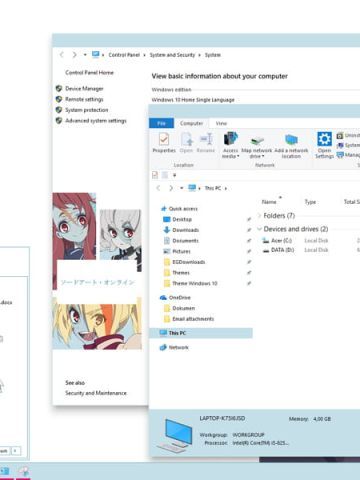This screenshot has width=360, height=480.
Task: Open Security and Maintenance link
Action: coord(96,393)
